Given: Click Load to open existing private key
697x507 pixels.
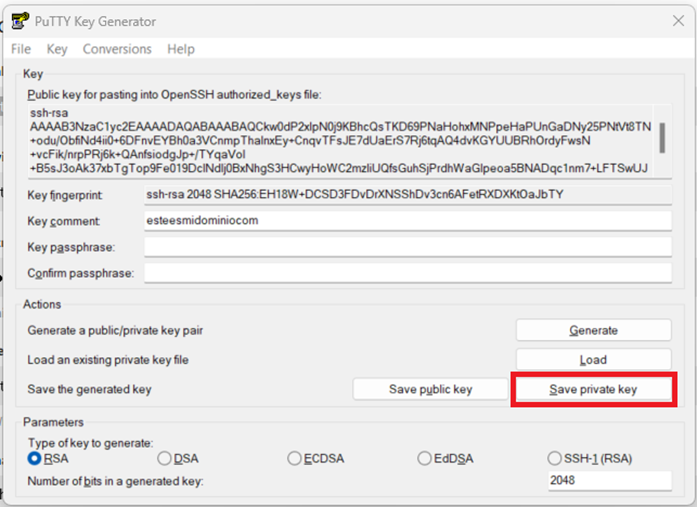Looking at the screenshot, I should (593, 360).
